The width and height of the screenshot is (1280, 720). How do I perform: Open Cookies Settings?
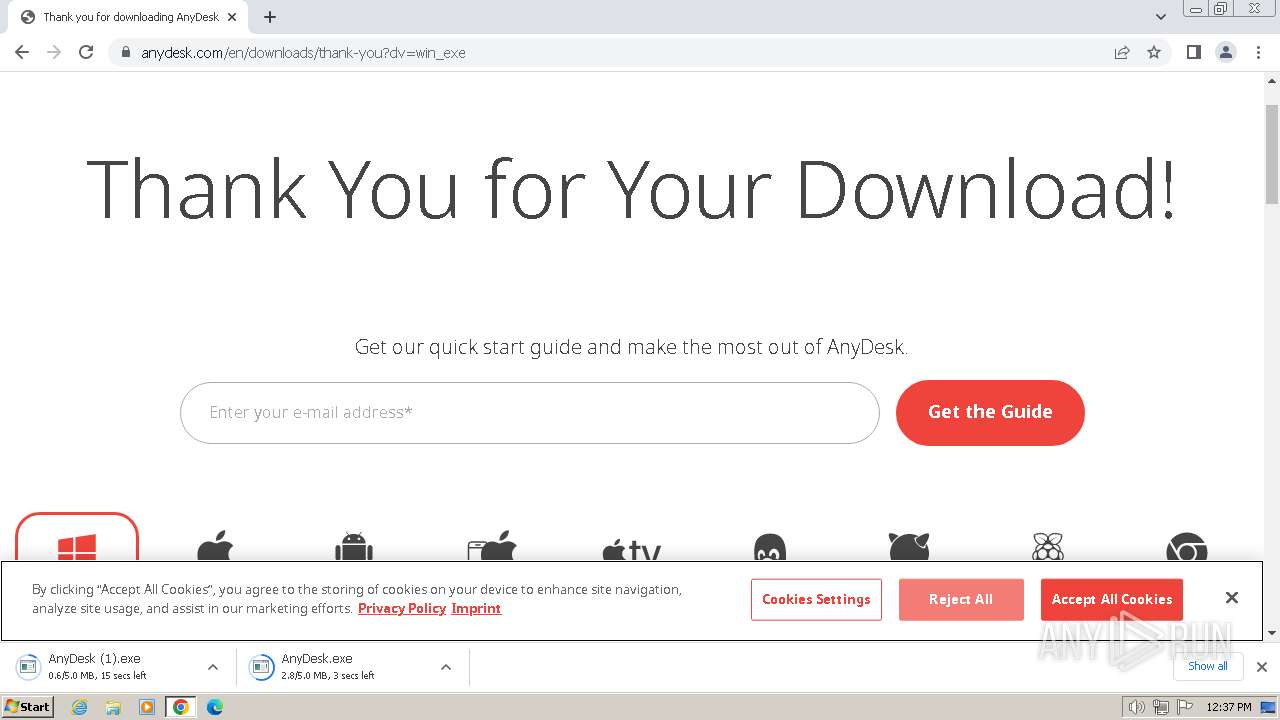click(816, 599)
